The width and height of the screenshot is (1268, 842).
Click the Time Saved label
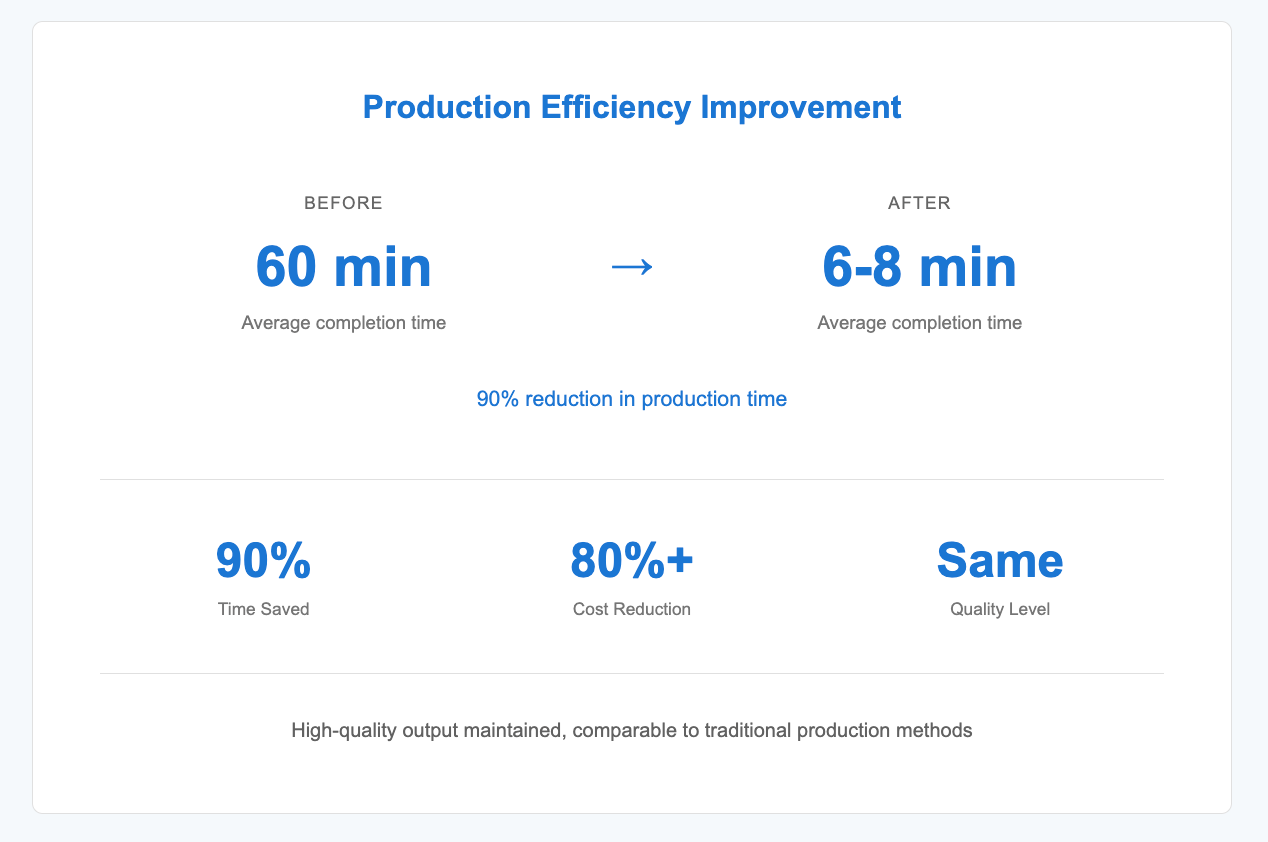click(263, 609)
